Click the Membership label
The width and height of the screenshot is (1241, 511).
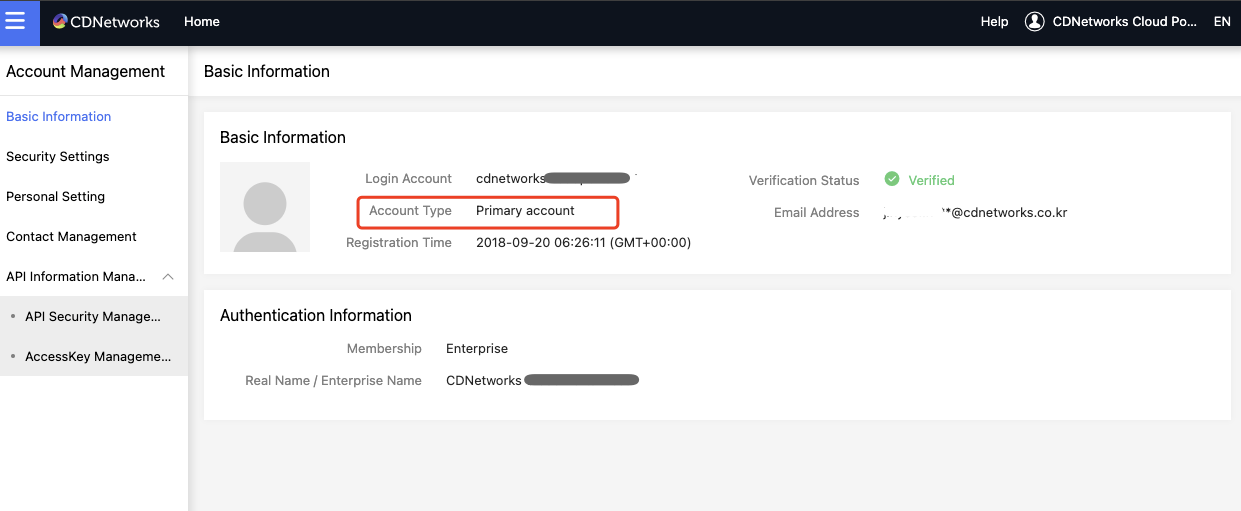point(384,349)
